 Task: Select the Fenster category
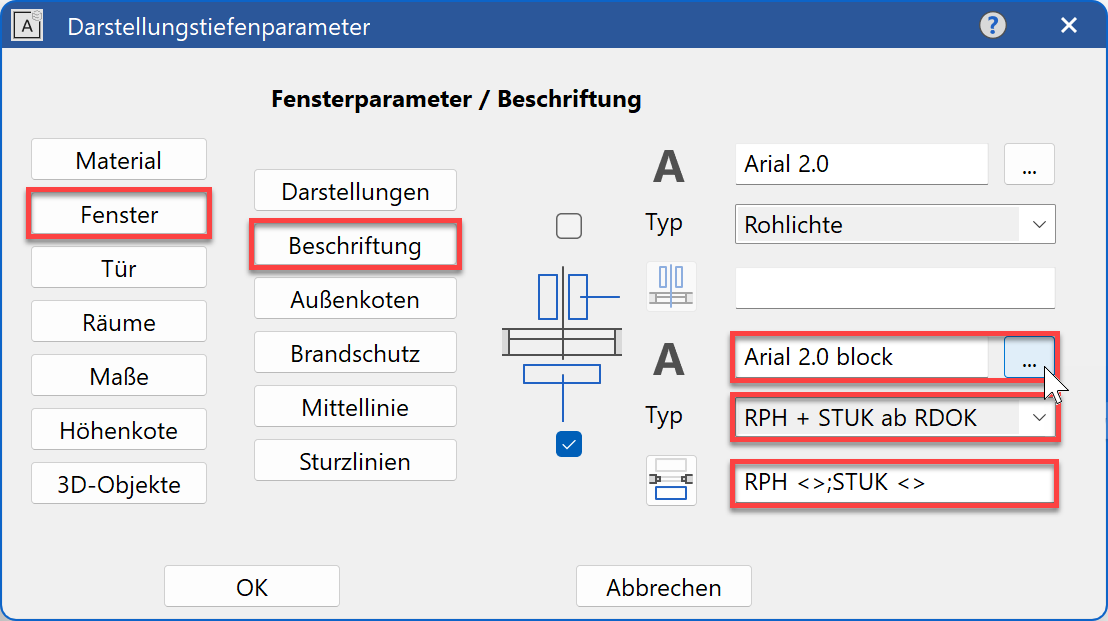pyautogui.click(x=118, y=213)
